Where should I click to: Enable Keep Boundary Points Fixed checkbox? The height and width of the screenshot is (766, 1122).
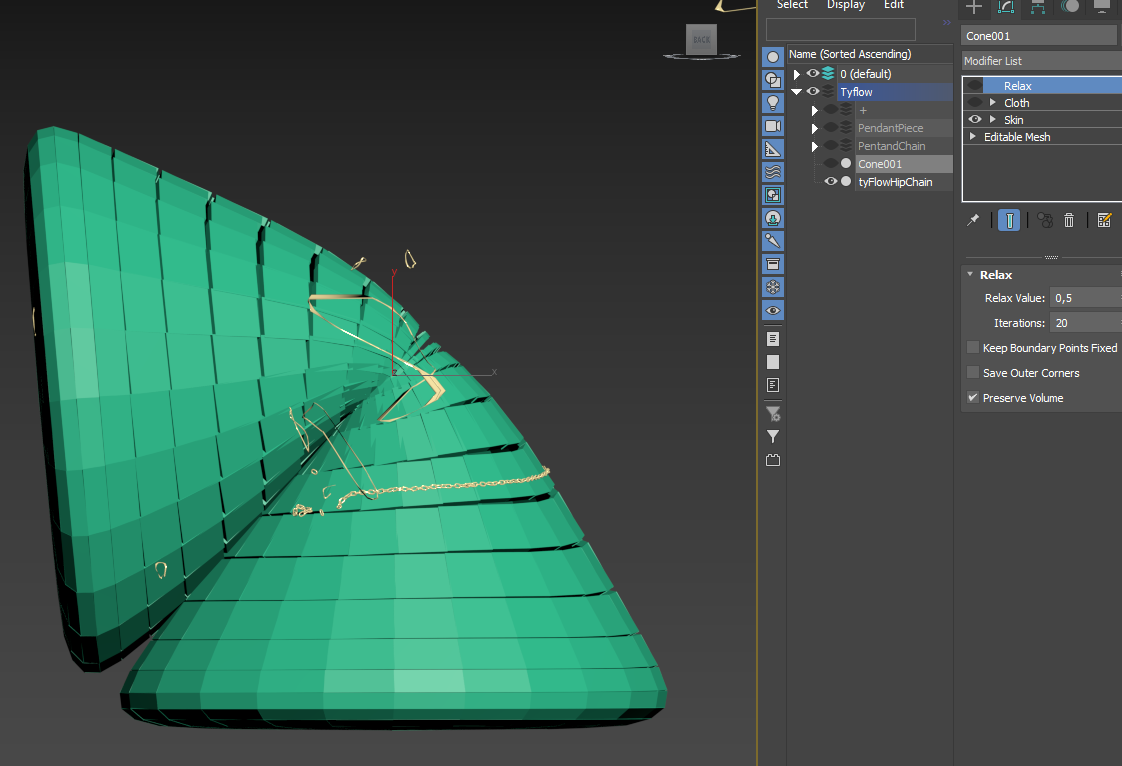[x=973, y=348]
